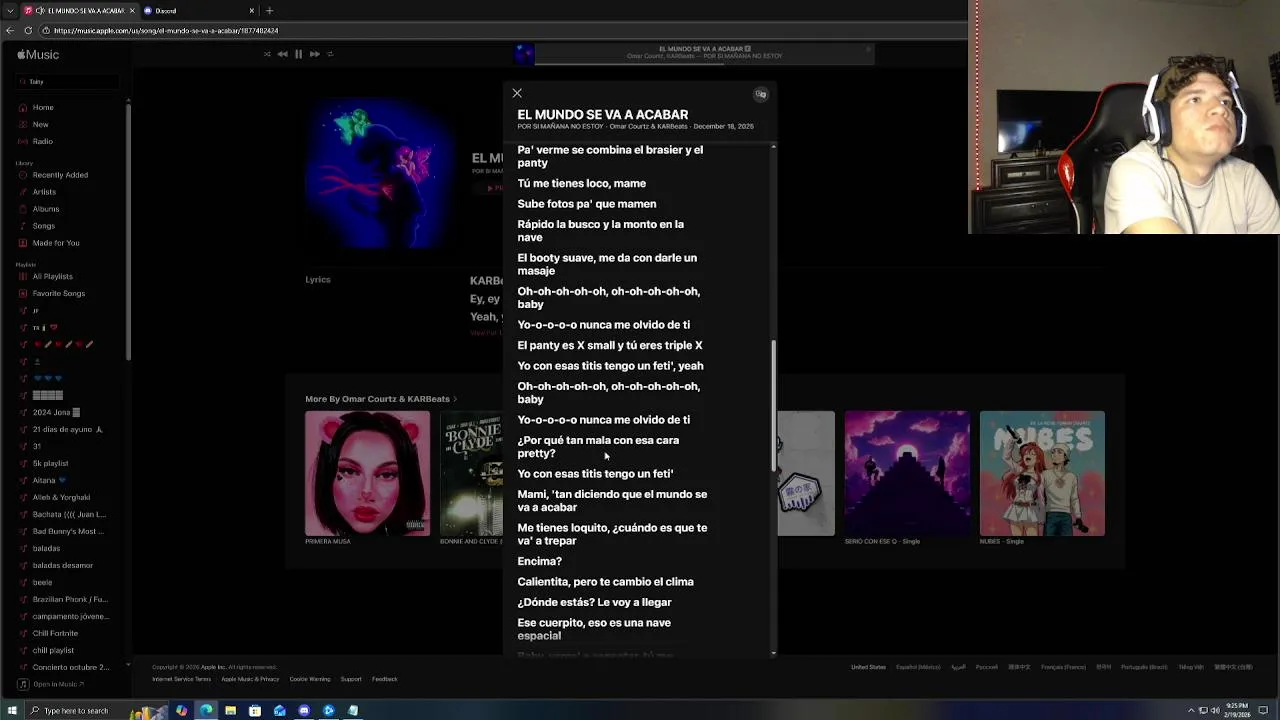The height and width of the screenshot is (720, 1280).
Task: Open the PRIMERA MUSA album cover
Action: point(367,473)
